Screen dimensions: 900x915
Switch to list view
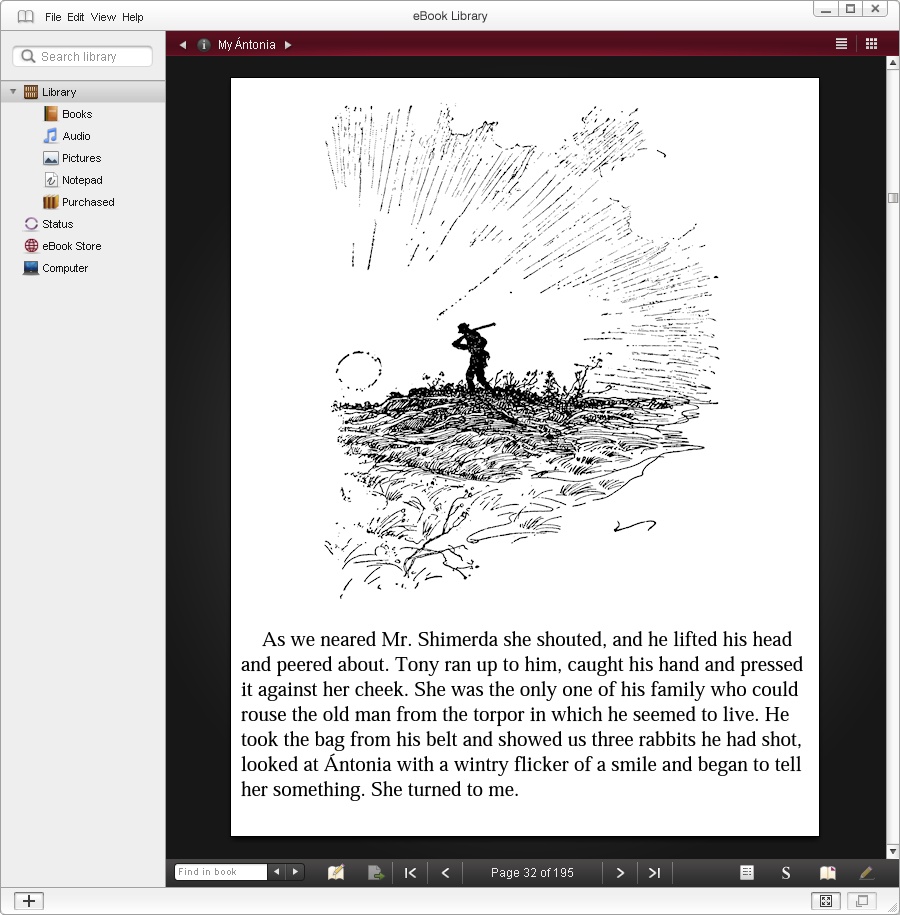click(841, 44)
